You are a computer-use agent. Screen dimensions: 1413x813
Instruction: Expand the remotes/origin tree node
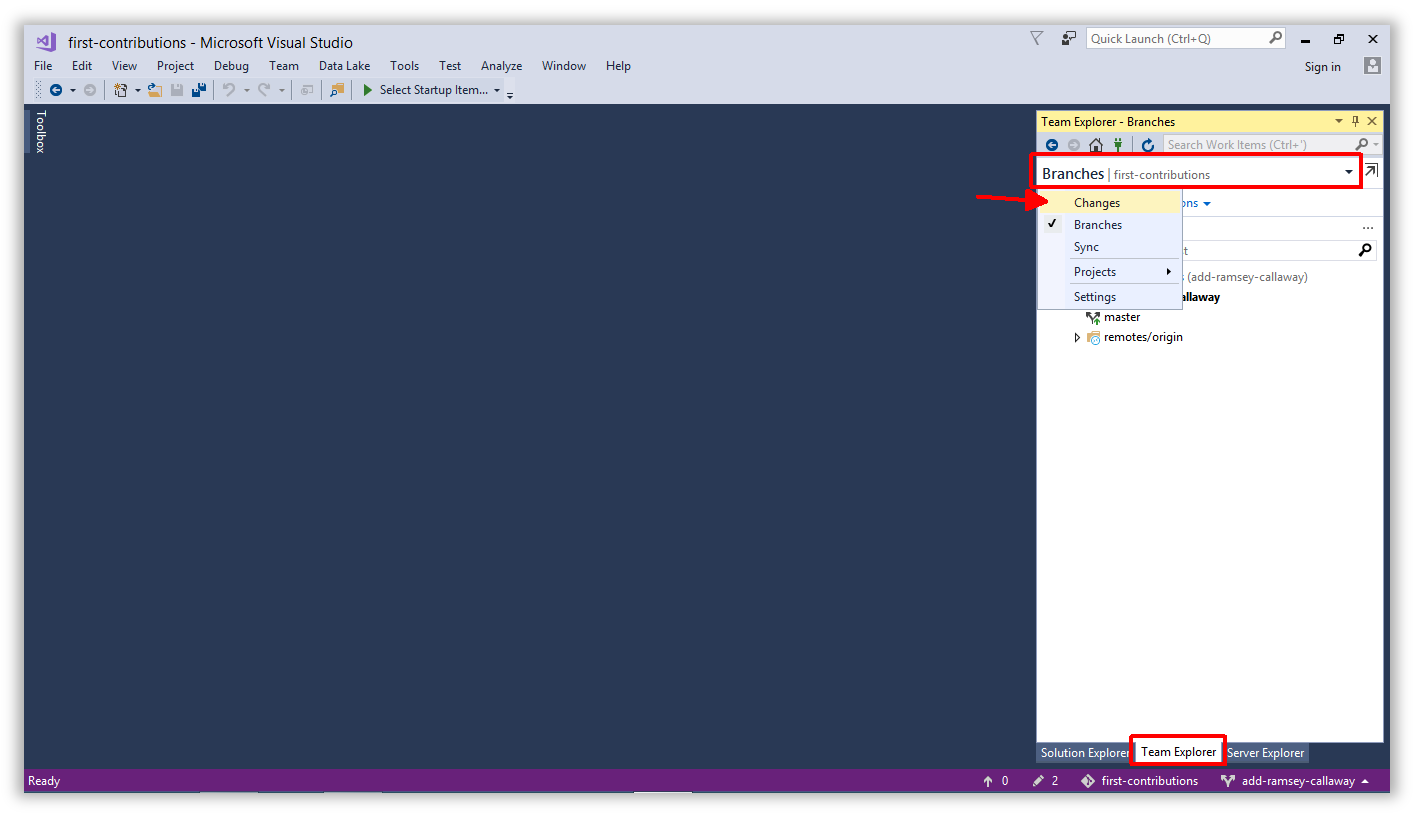point(1077,338)
